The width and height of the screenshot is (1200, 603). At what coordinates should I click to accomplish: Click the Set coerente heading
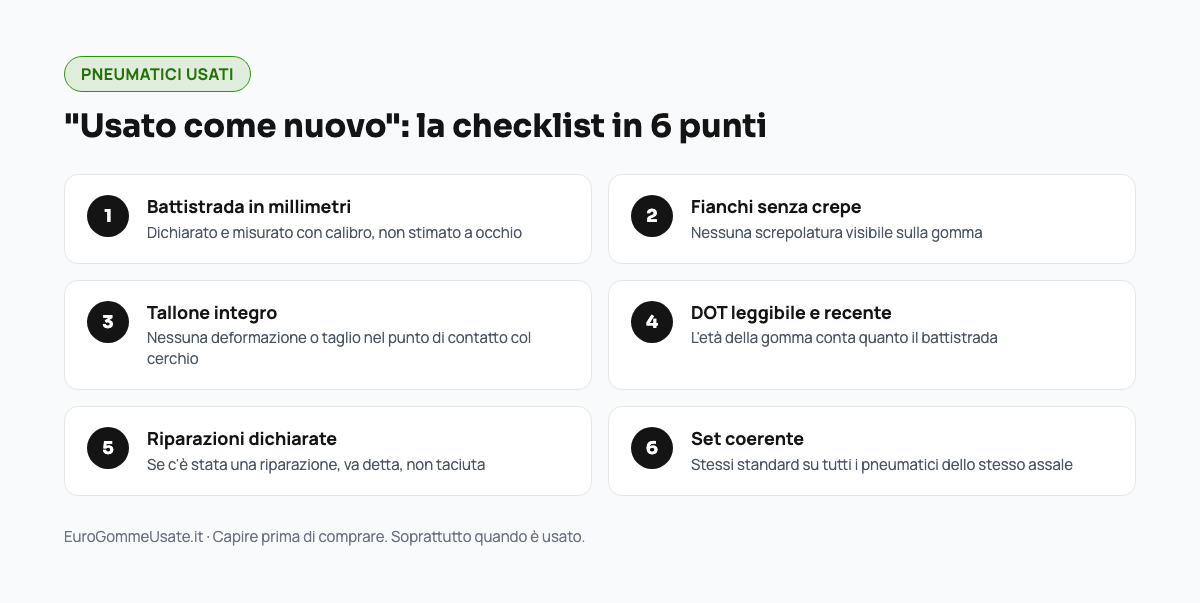747,439
